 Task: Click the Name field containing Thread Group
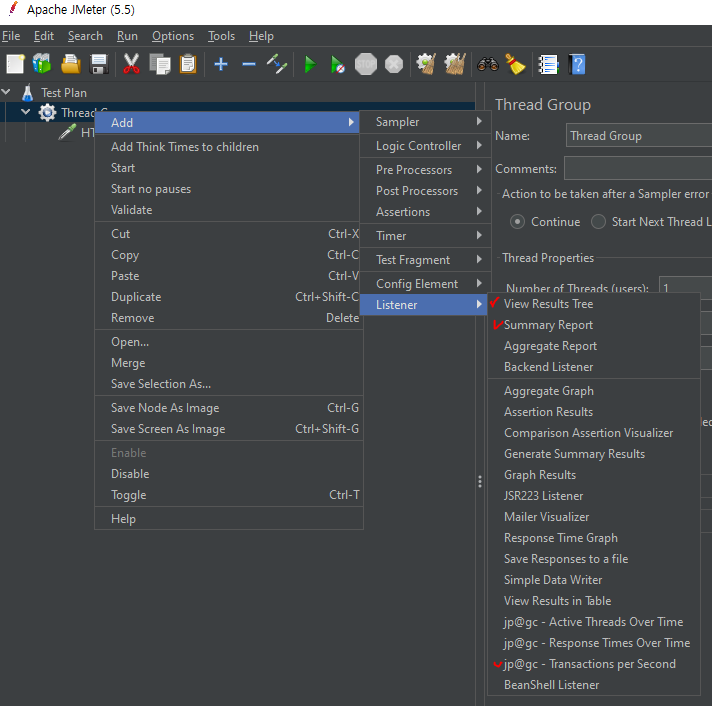tap(639, 135)
